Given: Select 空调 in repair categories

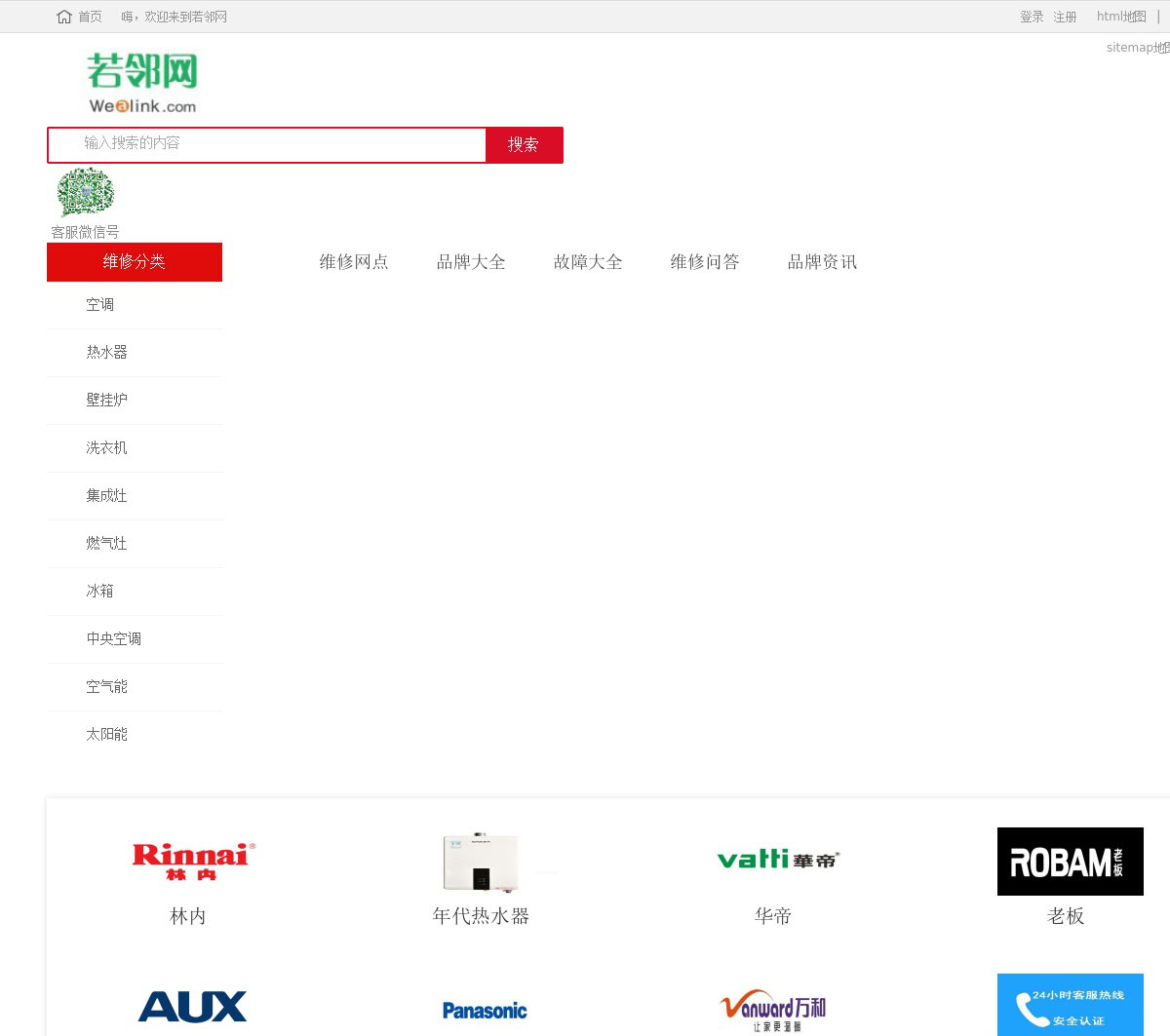Looking at the screenshot, I should point(100,305).
